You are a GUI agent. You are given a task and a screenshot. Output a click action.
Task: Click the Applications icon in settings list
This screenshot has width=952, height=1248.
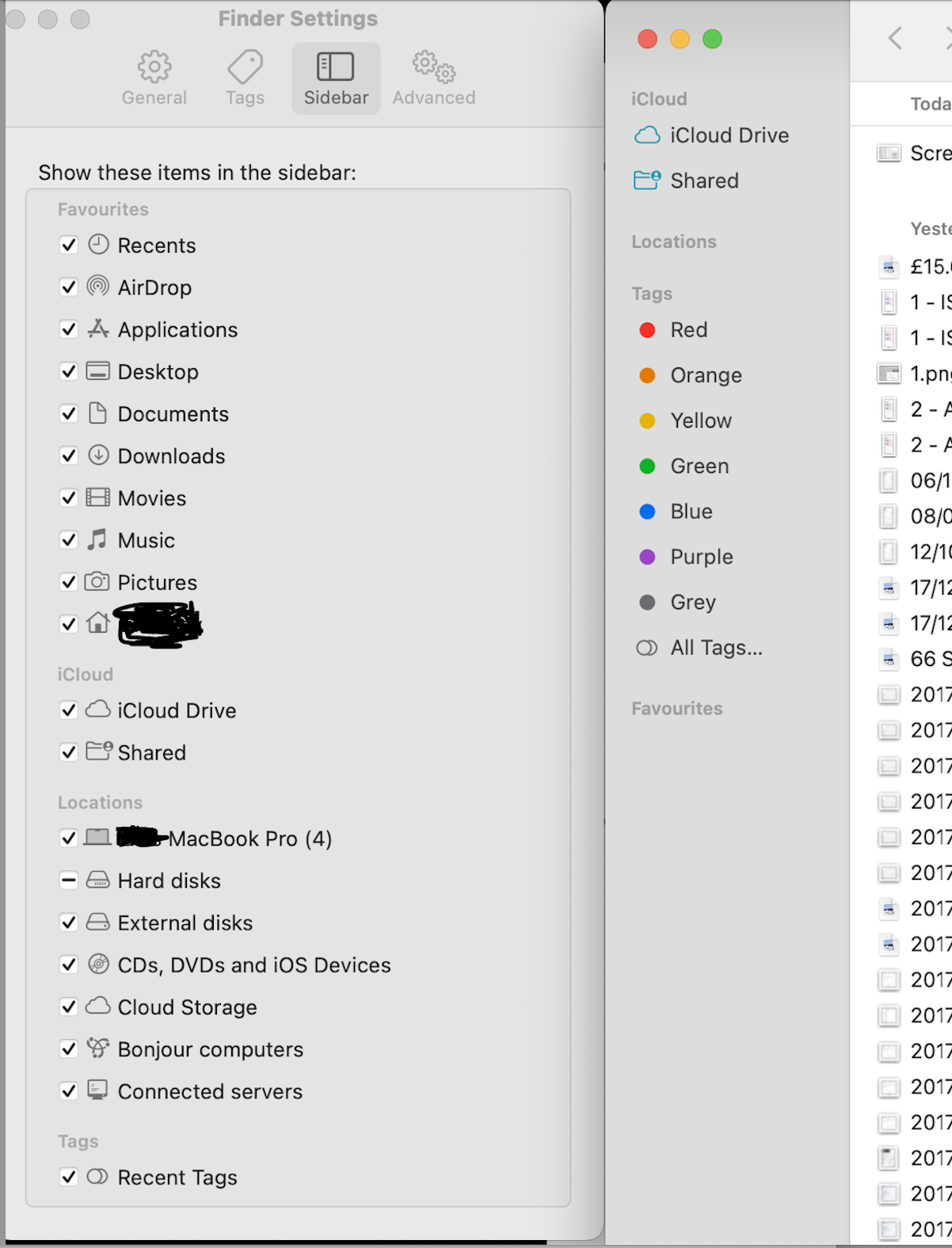[98, 328]
